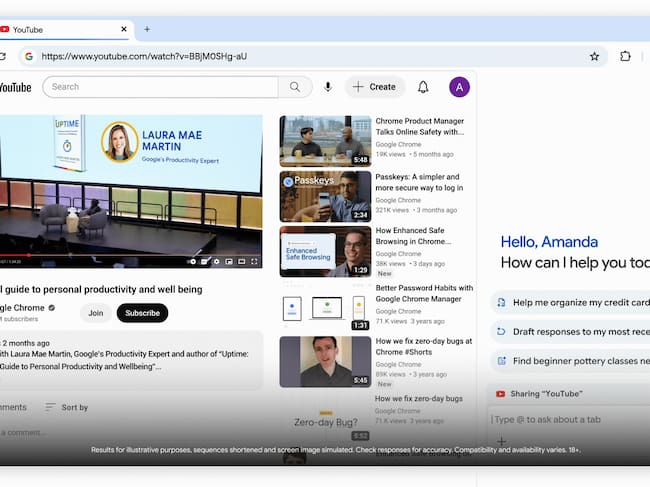Open title 'How we fix zero-day bugs #Shorts'

pos(424,346)
